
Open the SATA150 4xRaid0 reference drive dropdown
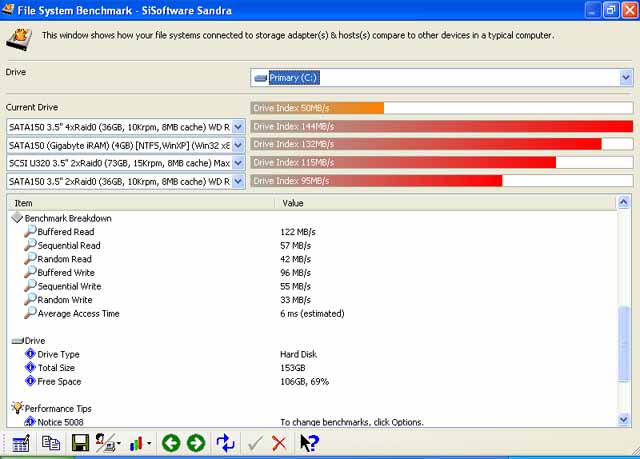click(238, 127)
